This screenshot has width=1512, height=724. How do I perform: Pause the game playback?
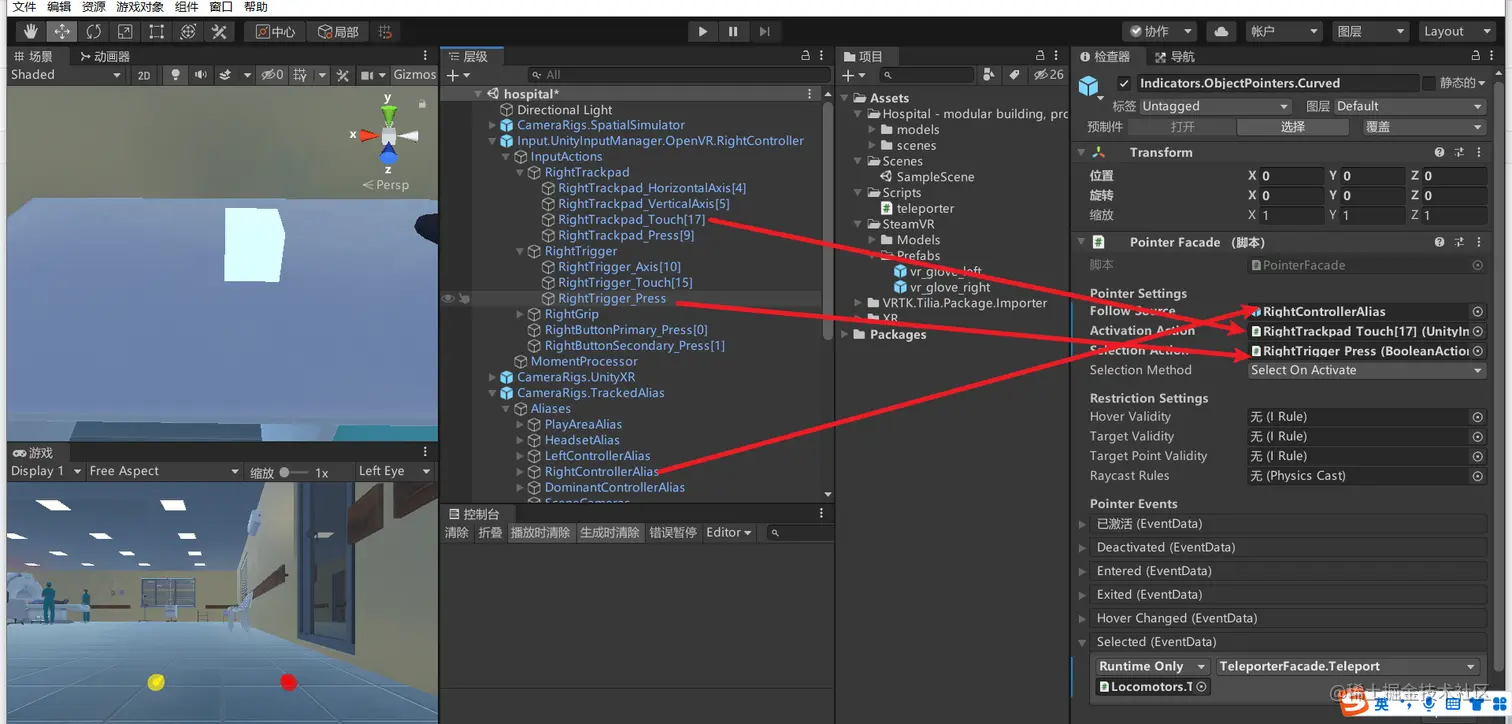point(733,31)
